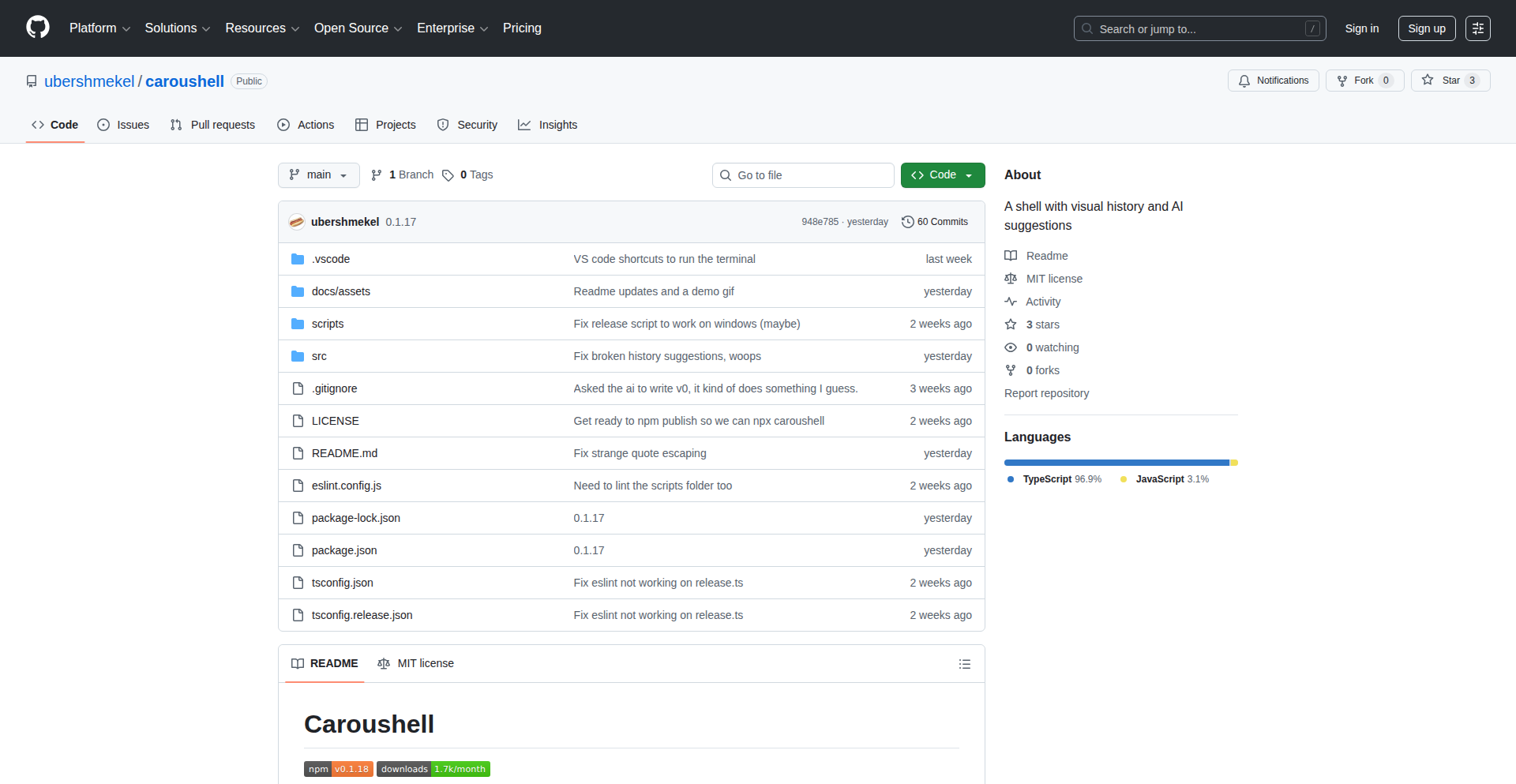Switch to the Pull requests tab
This screenshot has width=1516, height=784.
(212, 125)
